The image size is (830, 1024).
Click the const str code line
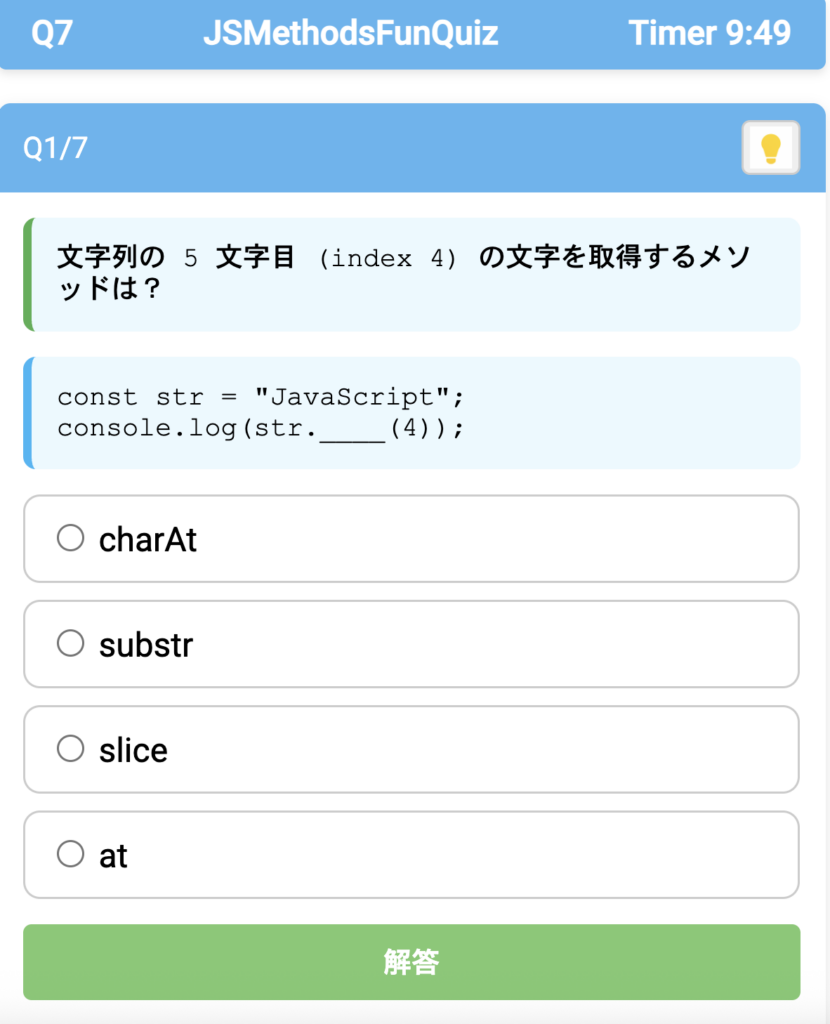click(260, 397)
